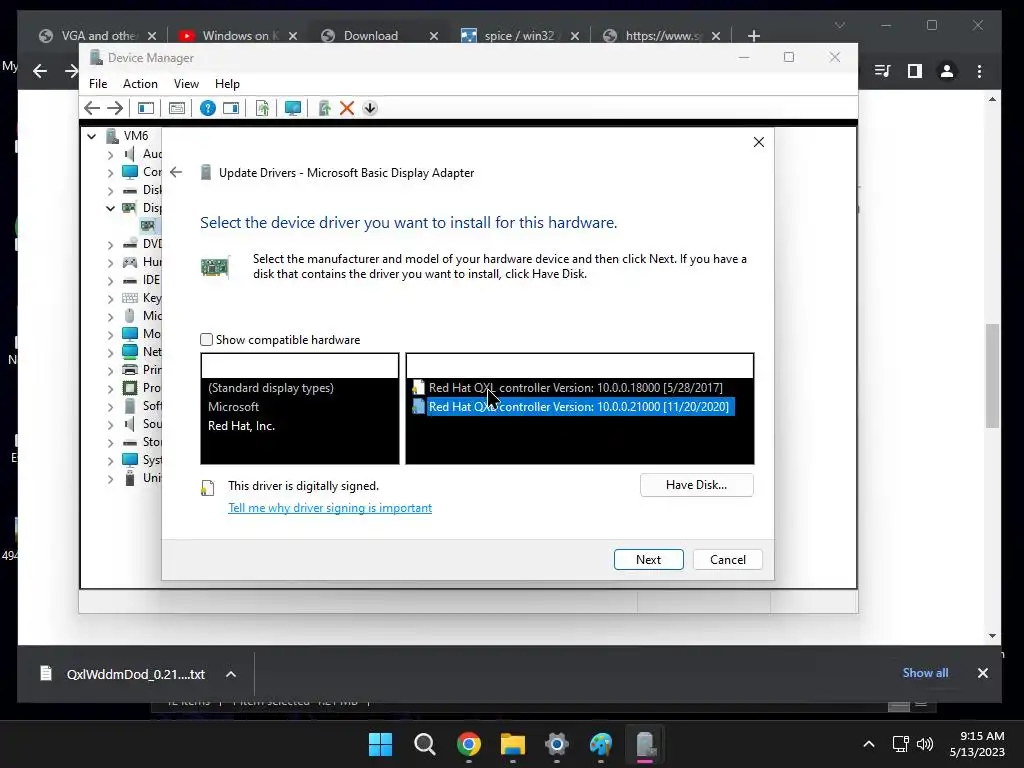Click Show all downloads link

coord(925,673)
